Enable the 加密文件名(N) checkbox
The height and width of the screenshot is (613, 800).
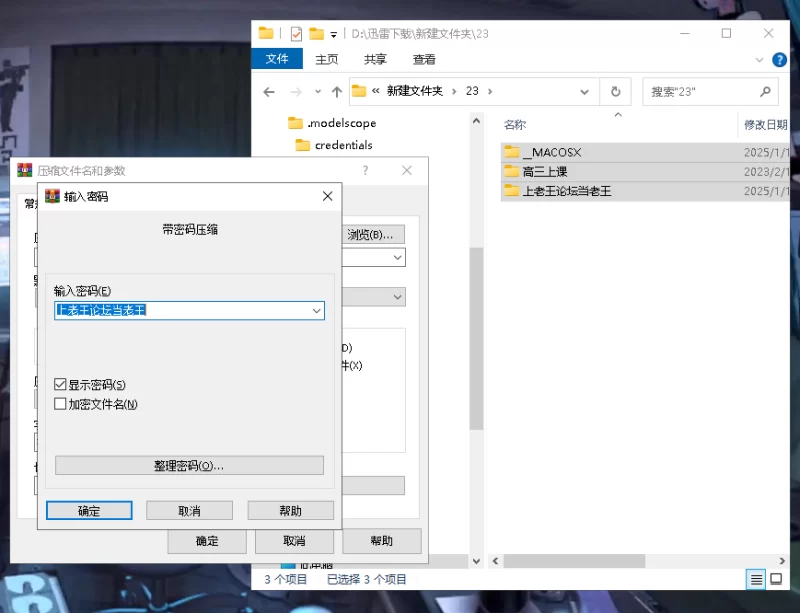click(60, 404)
